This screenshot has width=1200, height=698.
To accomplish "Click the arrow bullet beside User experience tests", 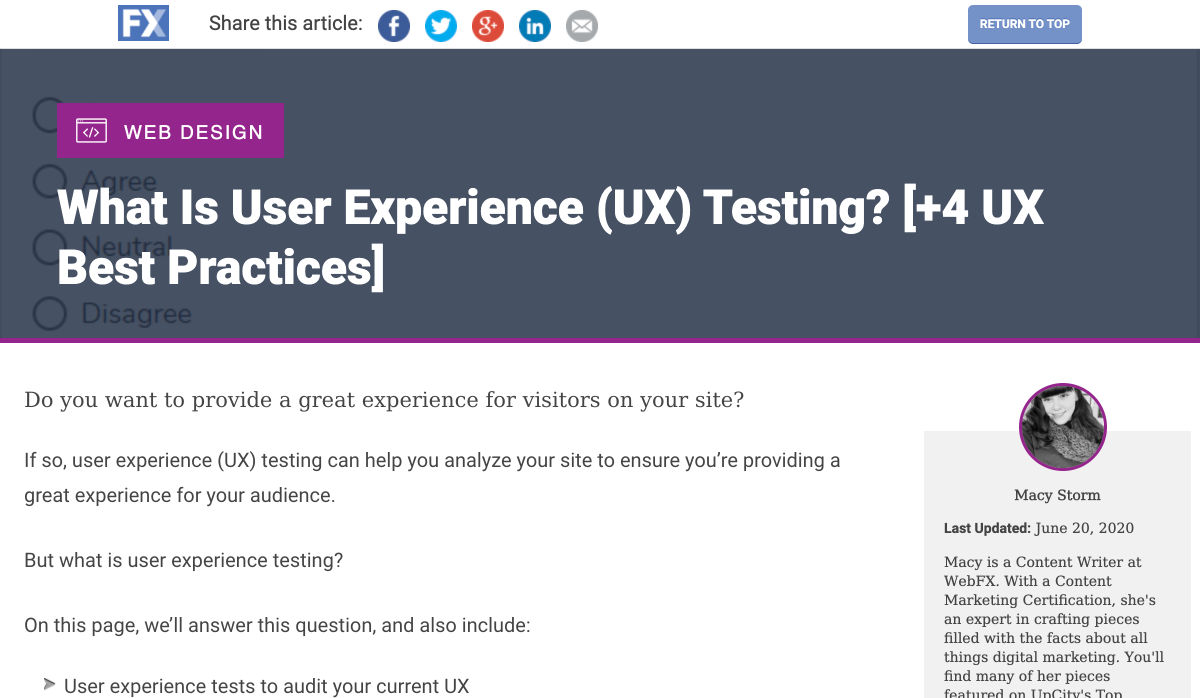I will tap(49, 685).
